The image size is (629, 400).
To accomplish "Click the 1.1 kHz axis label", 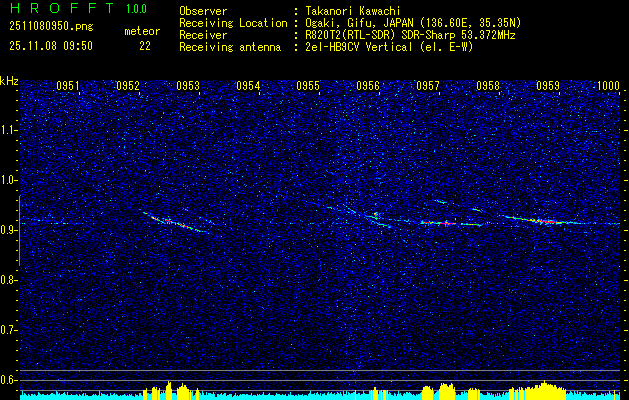I will [x=9, y=130].
